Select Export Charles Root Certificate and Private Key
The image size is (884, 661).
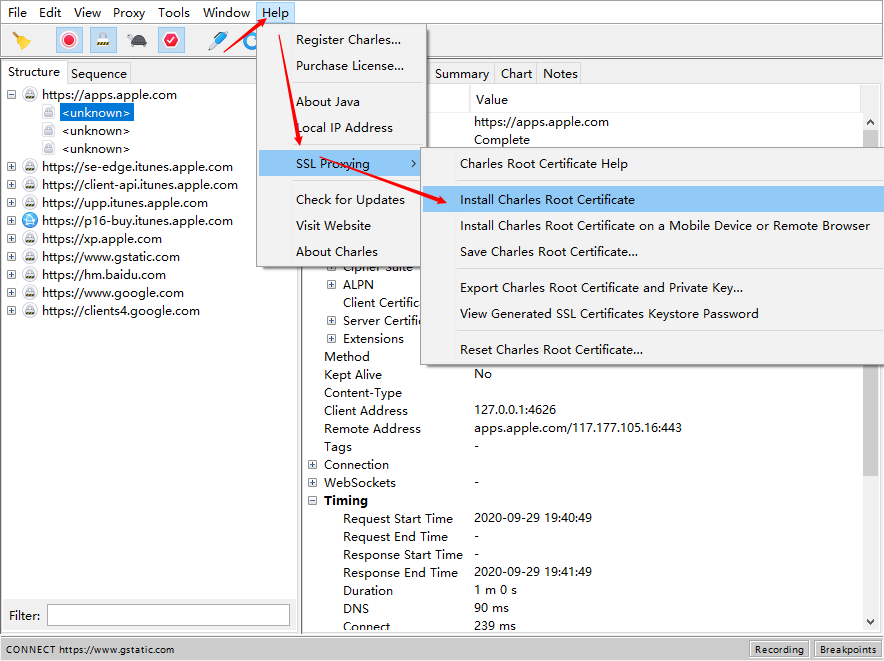point(653,288)
